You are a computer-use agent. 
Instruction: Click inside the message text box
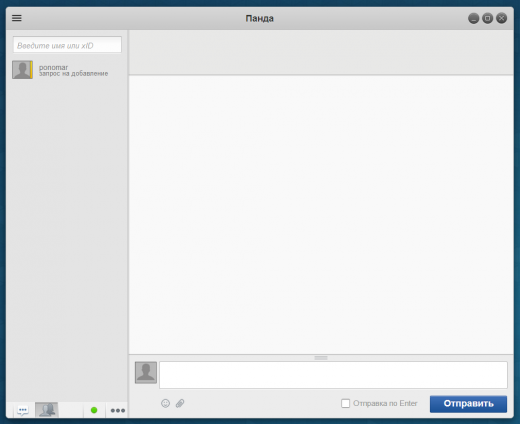coord(333,375)
